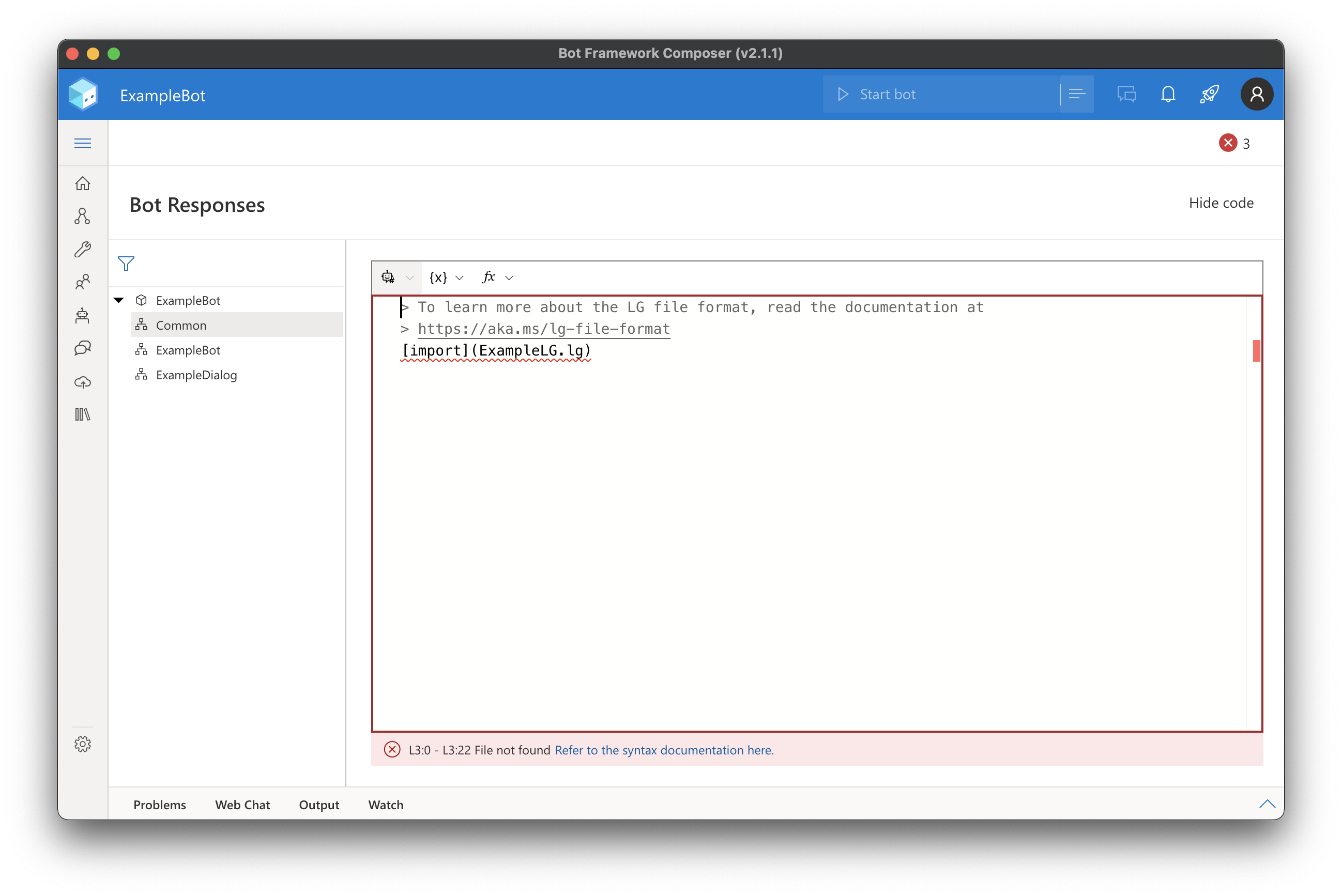
Task: Collapse the panel with the chevron near Watch
Action: coord(1267,805)
